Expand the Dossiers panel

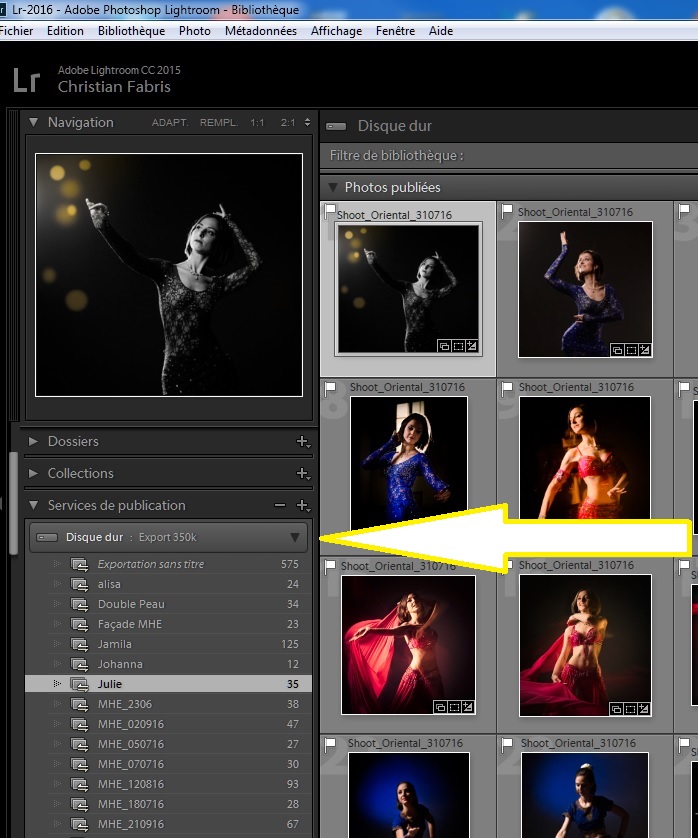(x=33, y=442)
